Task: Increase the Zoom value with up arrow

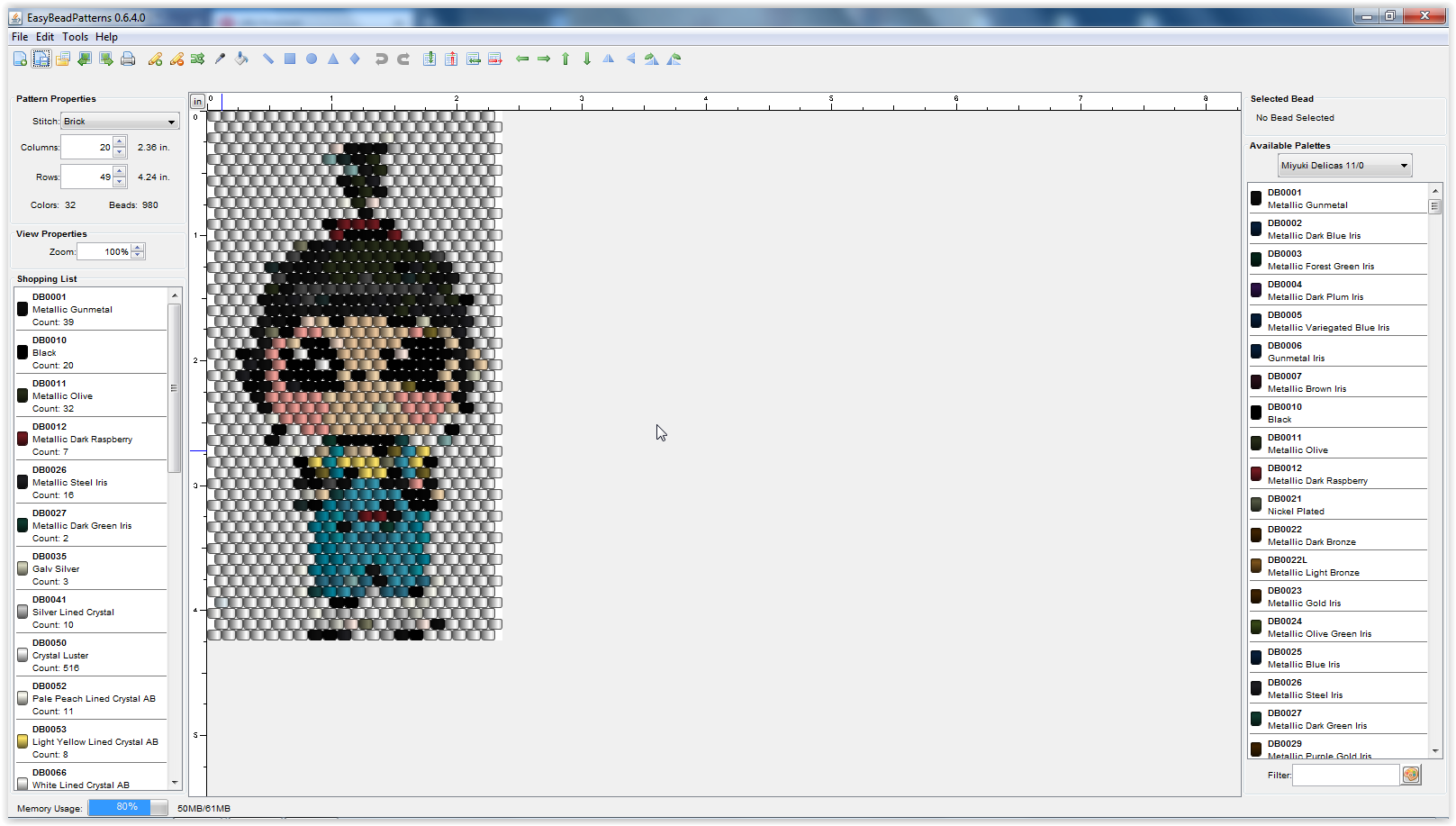Action: 138,248
